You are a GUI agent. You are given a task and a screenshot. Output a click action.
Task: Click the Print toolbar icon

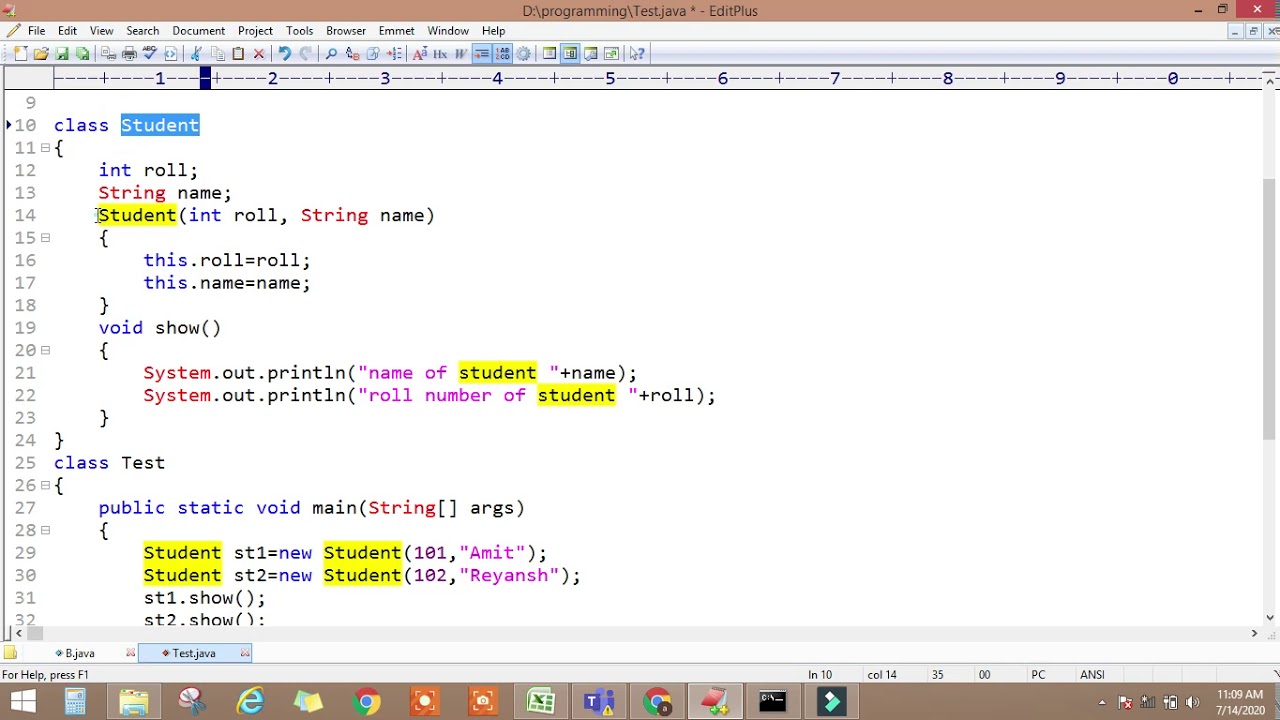click(129, 53)
